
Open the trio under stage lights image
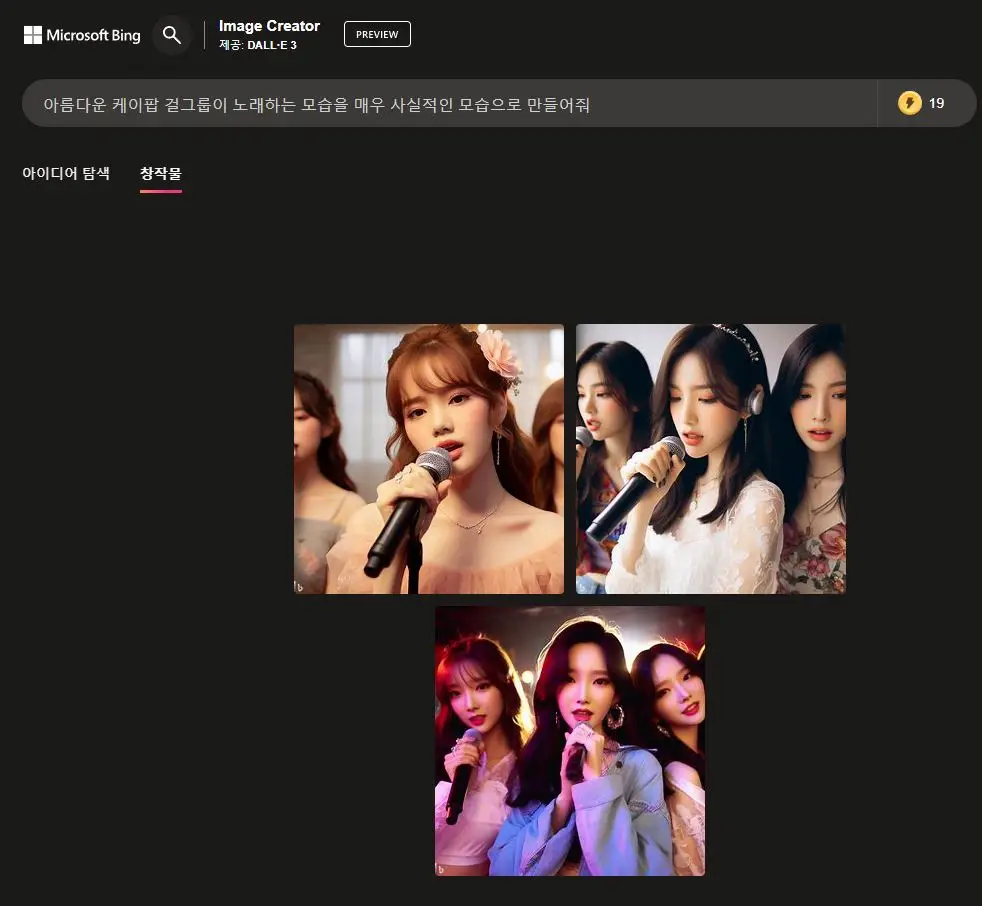(x=569, y=740)
